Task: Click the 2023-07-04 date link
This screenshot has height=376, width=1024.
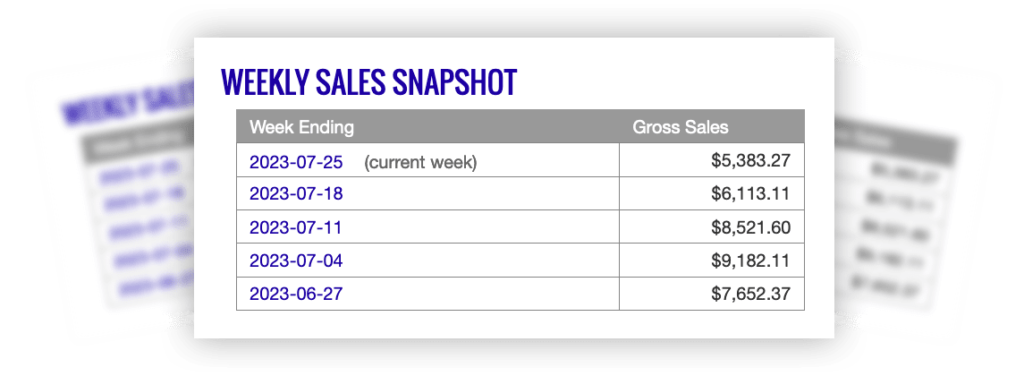Action: [296, 260]
